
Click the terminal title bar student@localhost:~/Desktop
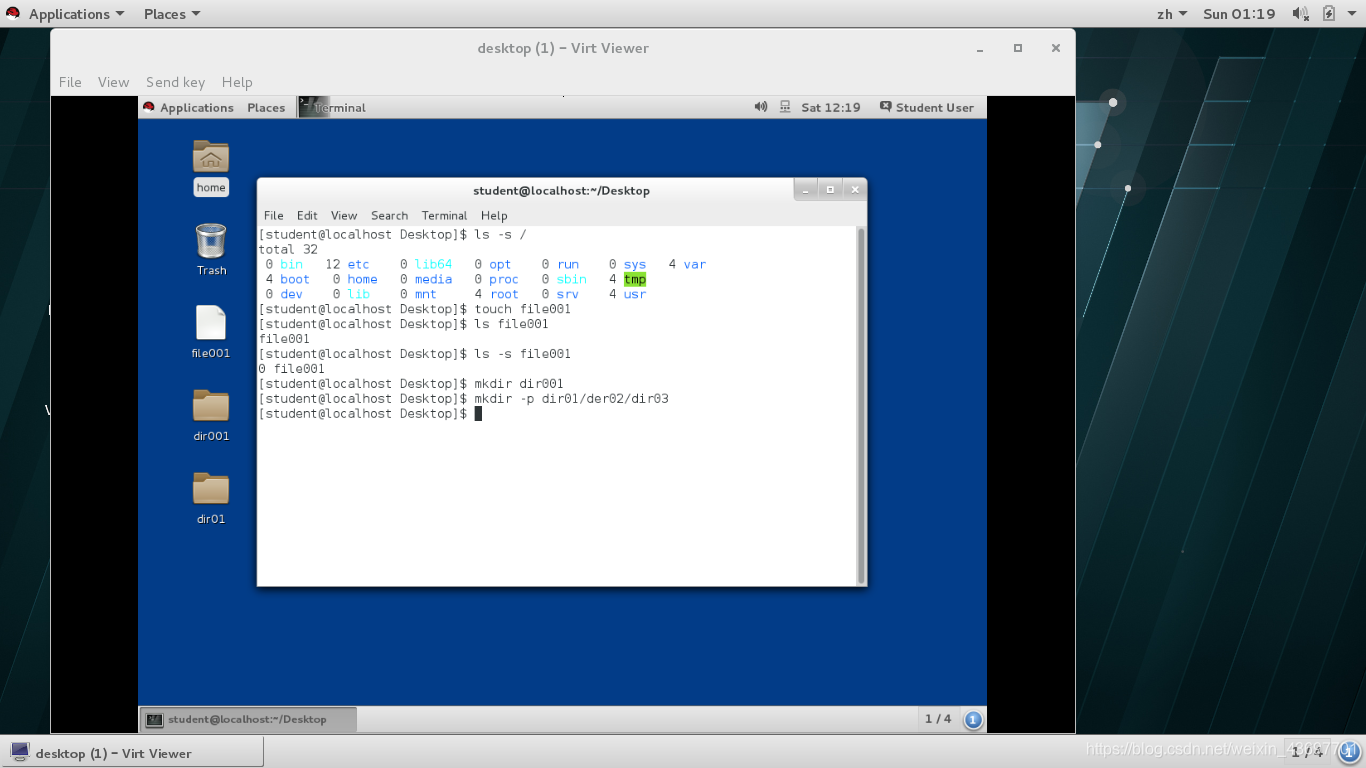[561, 190]
